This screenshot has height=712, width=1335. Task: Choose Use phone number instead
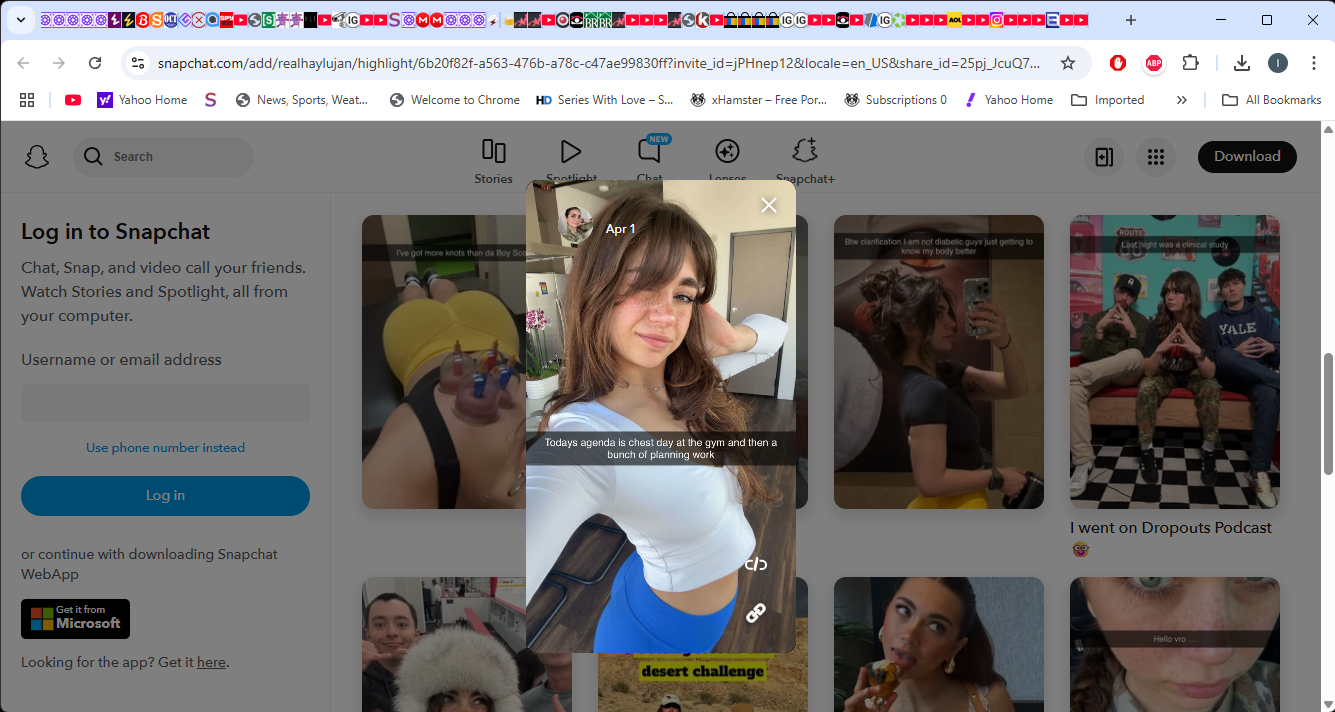pos(165,447)
